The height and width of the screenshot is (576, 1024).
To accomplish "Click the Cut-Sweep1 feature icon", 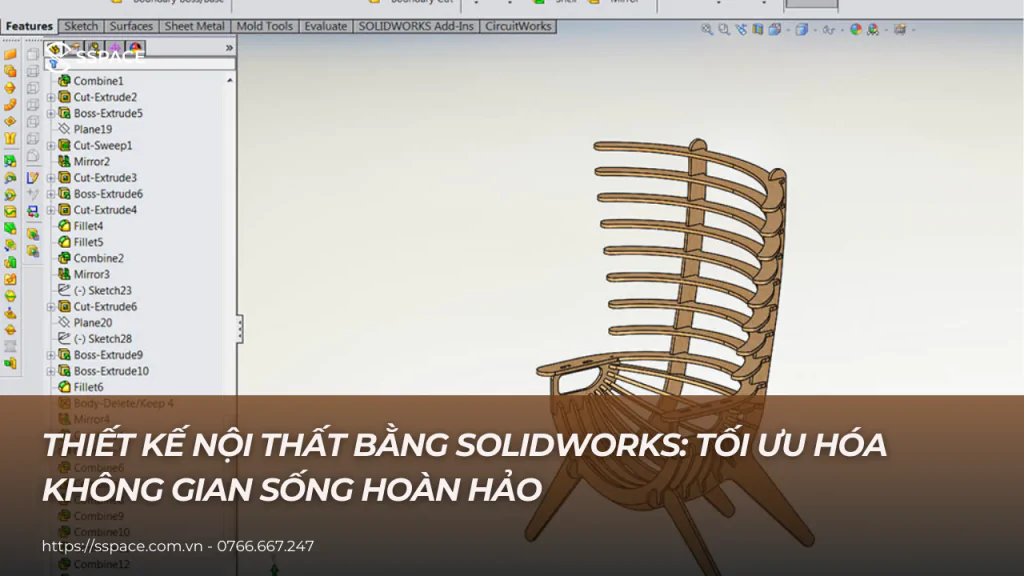I will pyautogui.click(x=64, y=145).
